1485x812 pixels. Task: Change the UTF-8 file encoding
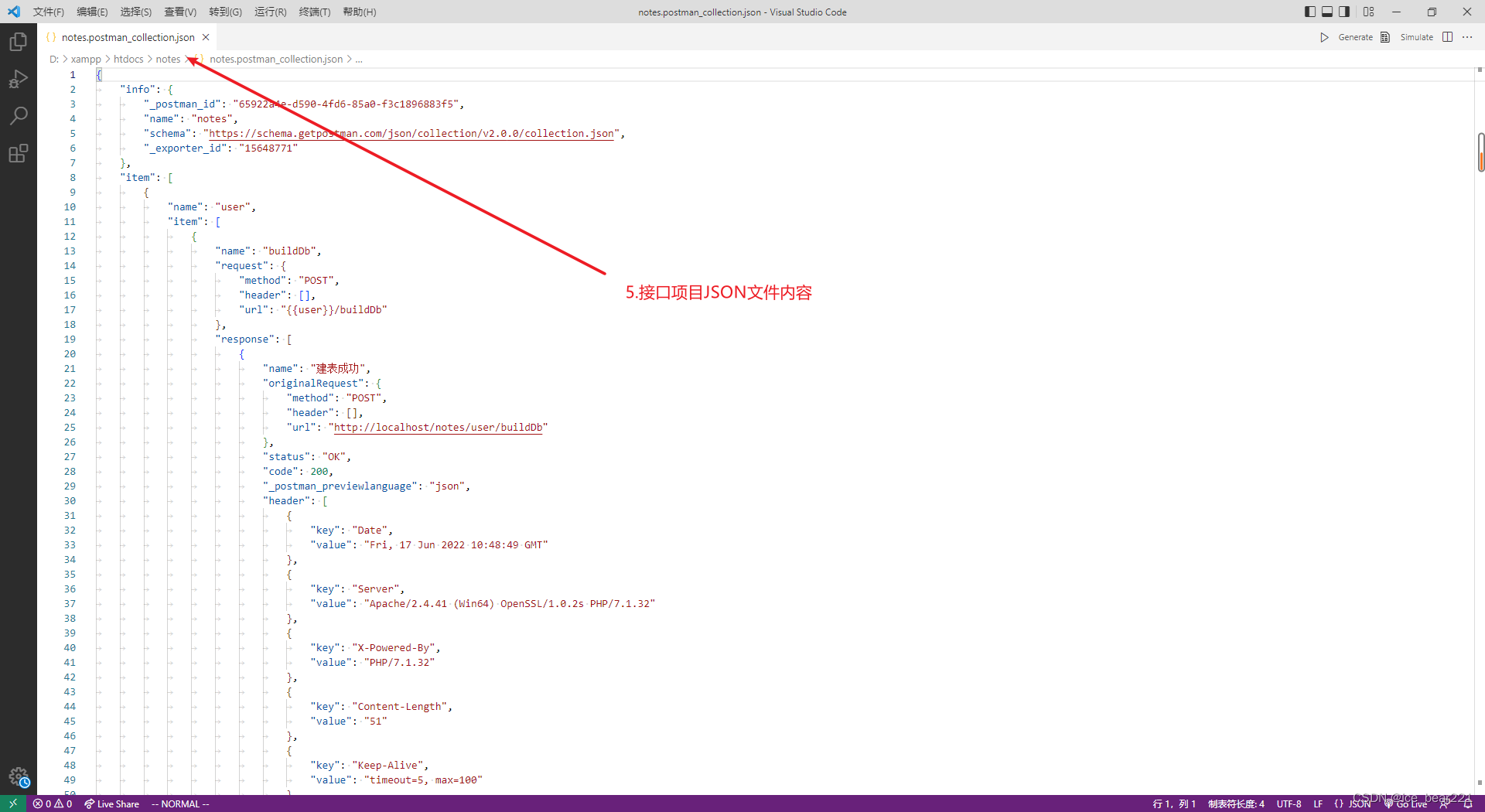(x=1289, y=804)
